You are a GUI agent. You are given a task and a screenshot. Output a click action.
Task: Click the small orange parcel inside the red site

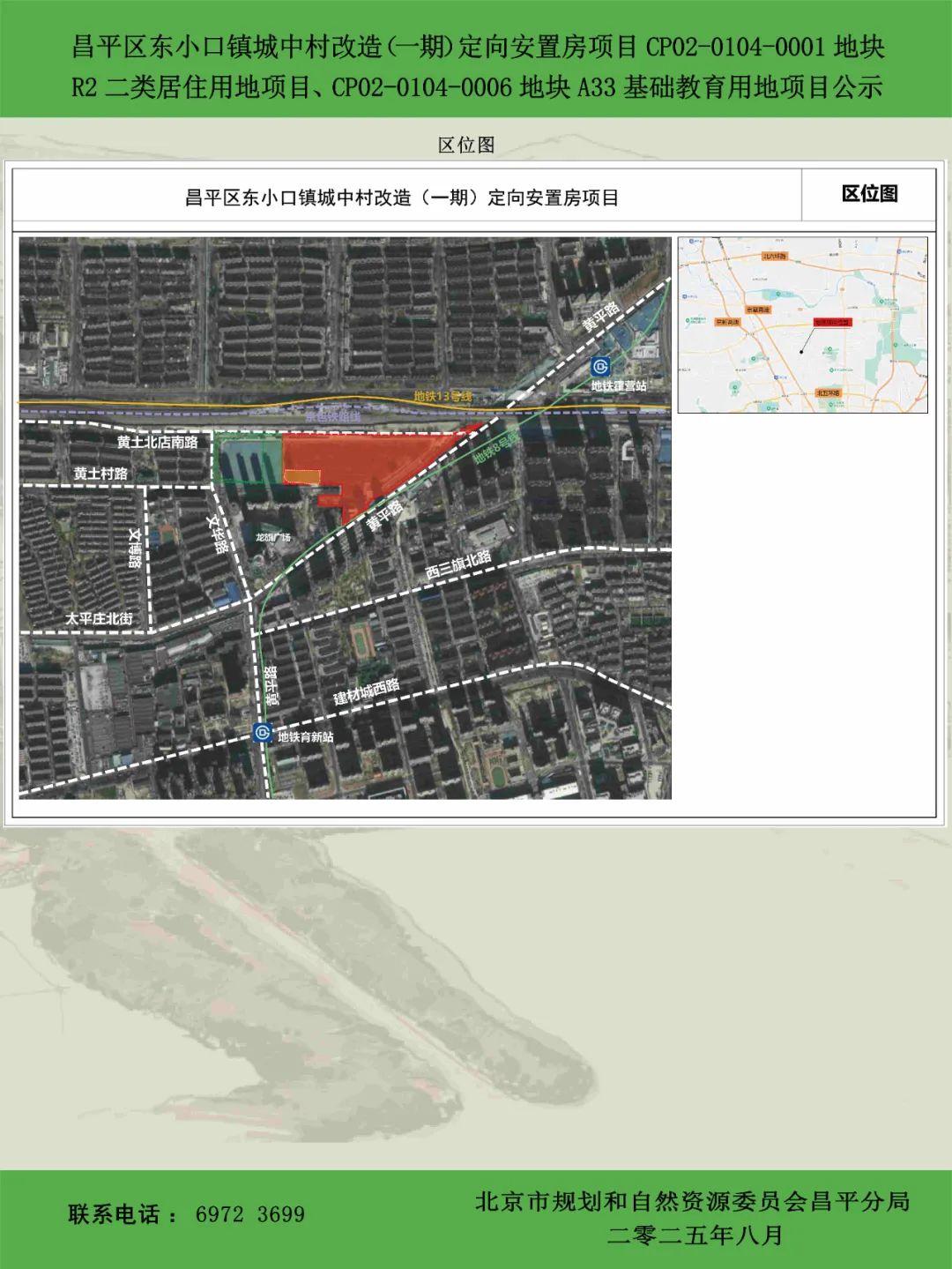[x=301, y=477]
